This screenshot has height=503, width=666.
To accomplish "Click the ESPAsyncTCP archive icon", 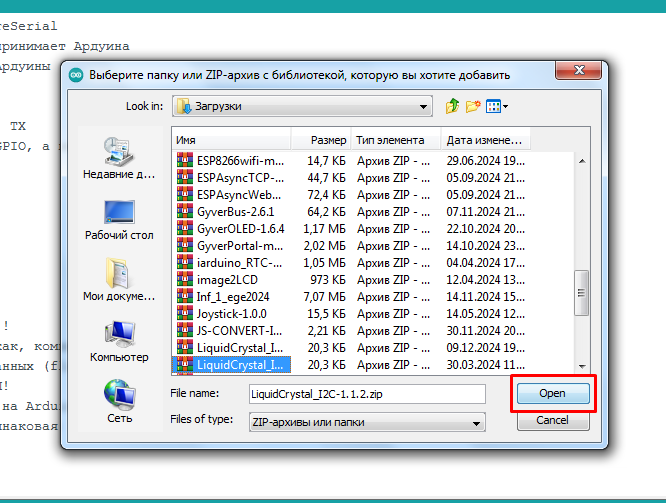I will pos(185,178).
